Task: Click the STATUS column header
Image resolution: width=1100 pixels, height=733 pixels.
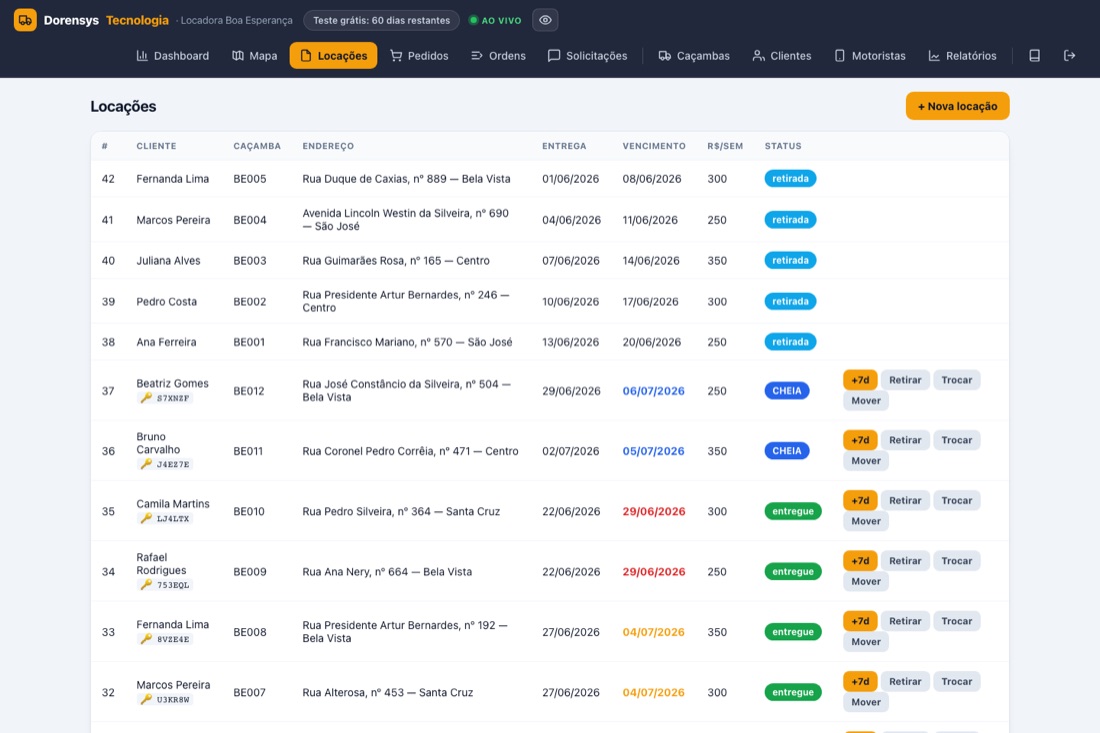Action: click(x=783, y=146)
